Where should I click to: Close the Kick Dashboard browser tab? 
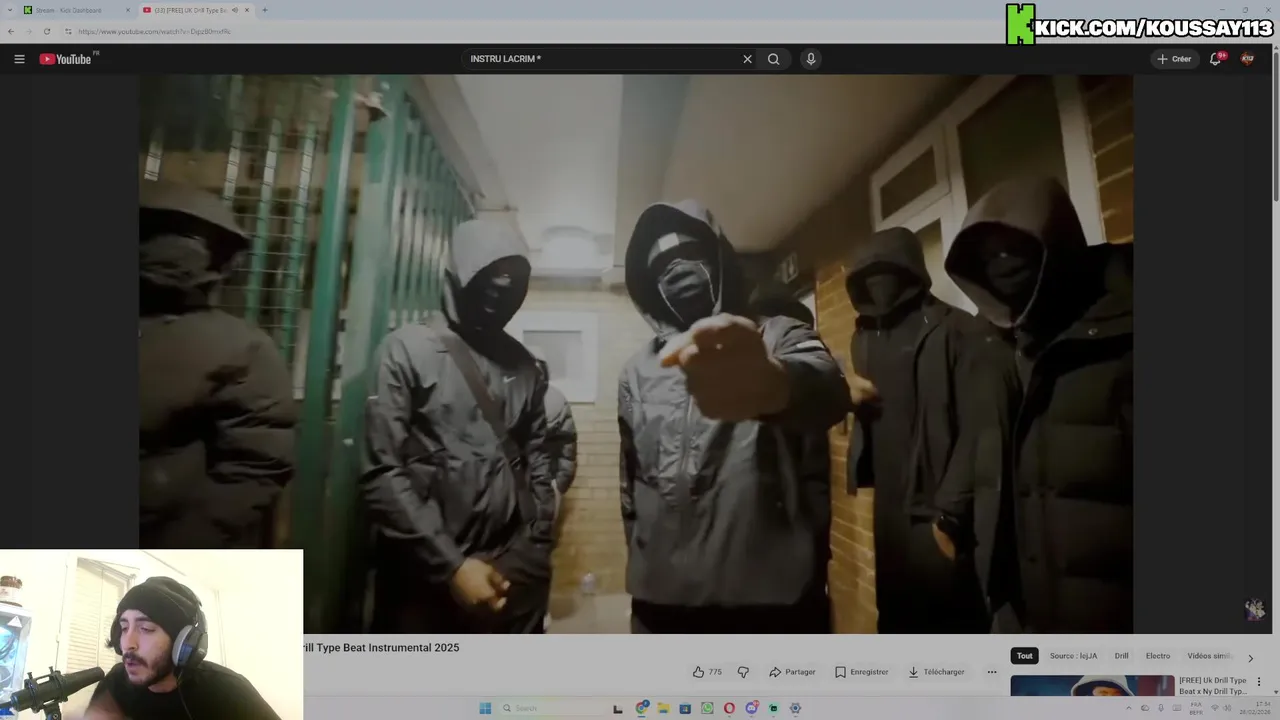point(127,10)
